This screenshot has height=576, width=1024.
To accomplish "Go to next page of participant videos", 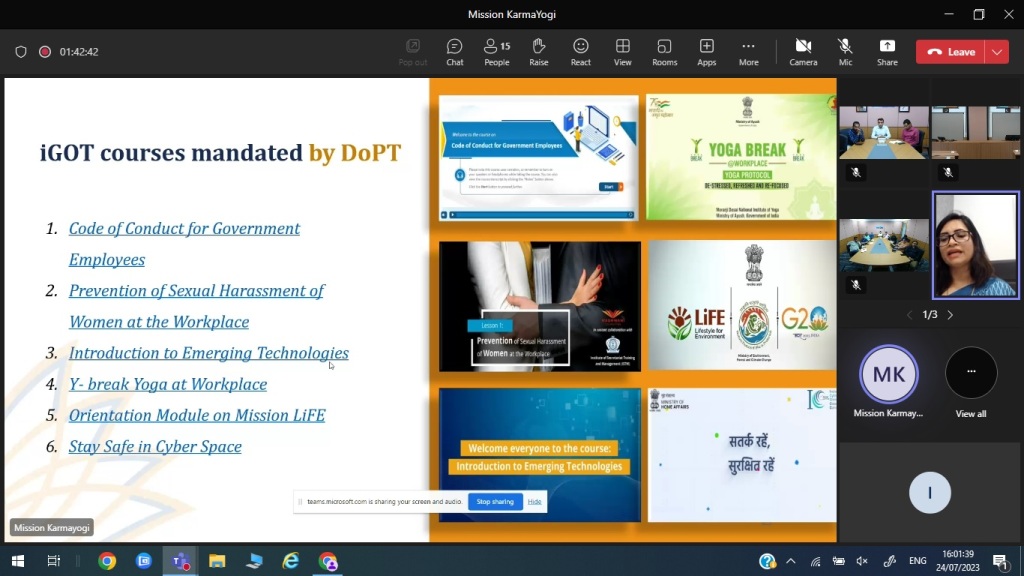I will 950,315.
